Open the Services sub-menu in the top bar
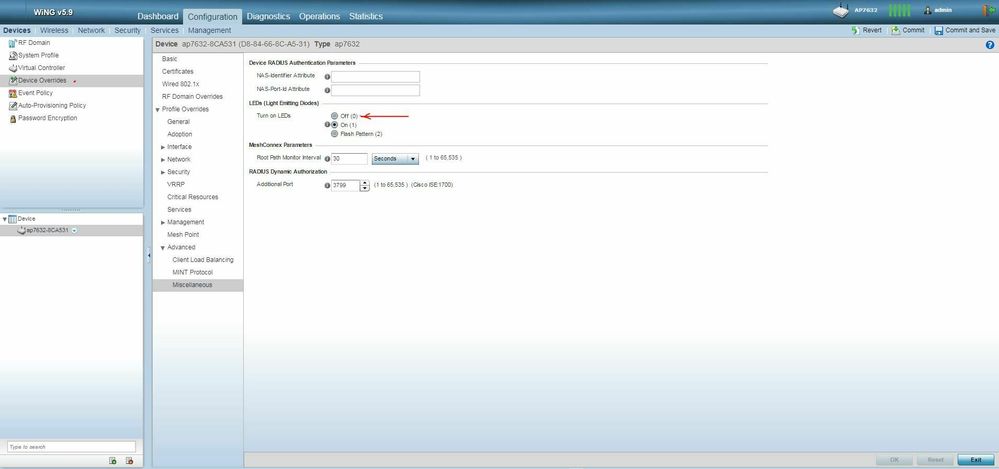The image size is (999, 469). (164, 30)
